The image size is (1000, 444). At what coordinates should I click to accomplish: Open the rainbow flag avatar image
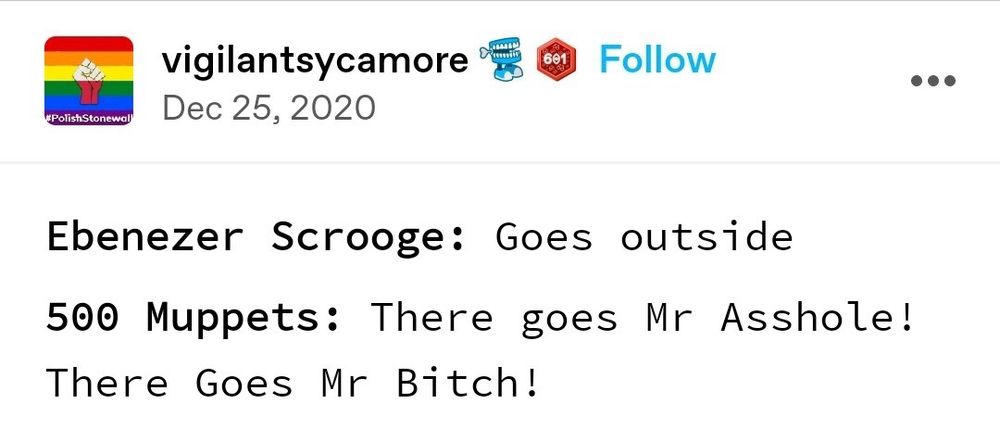[89, 80]
